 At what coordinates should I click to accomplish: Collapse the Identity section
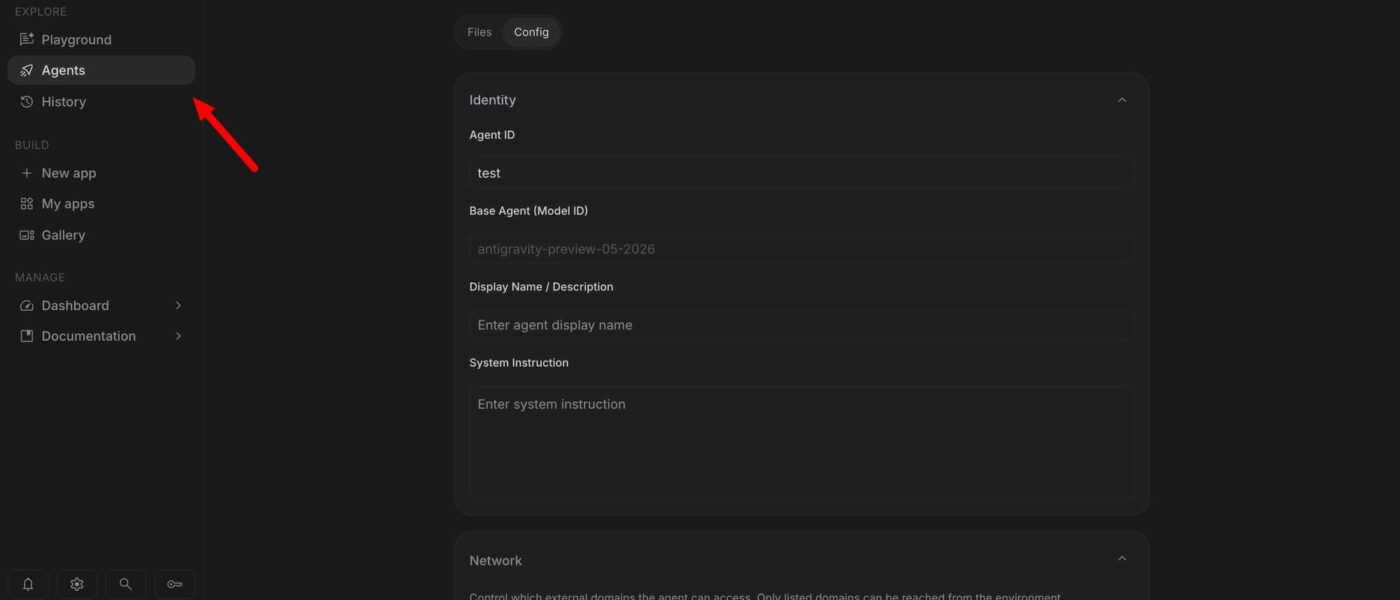point(1121,100)
